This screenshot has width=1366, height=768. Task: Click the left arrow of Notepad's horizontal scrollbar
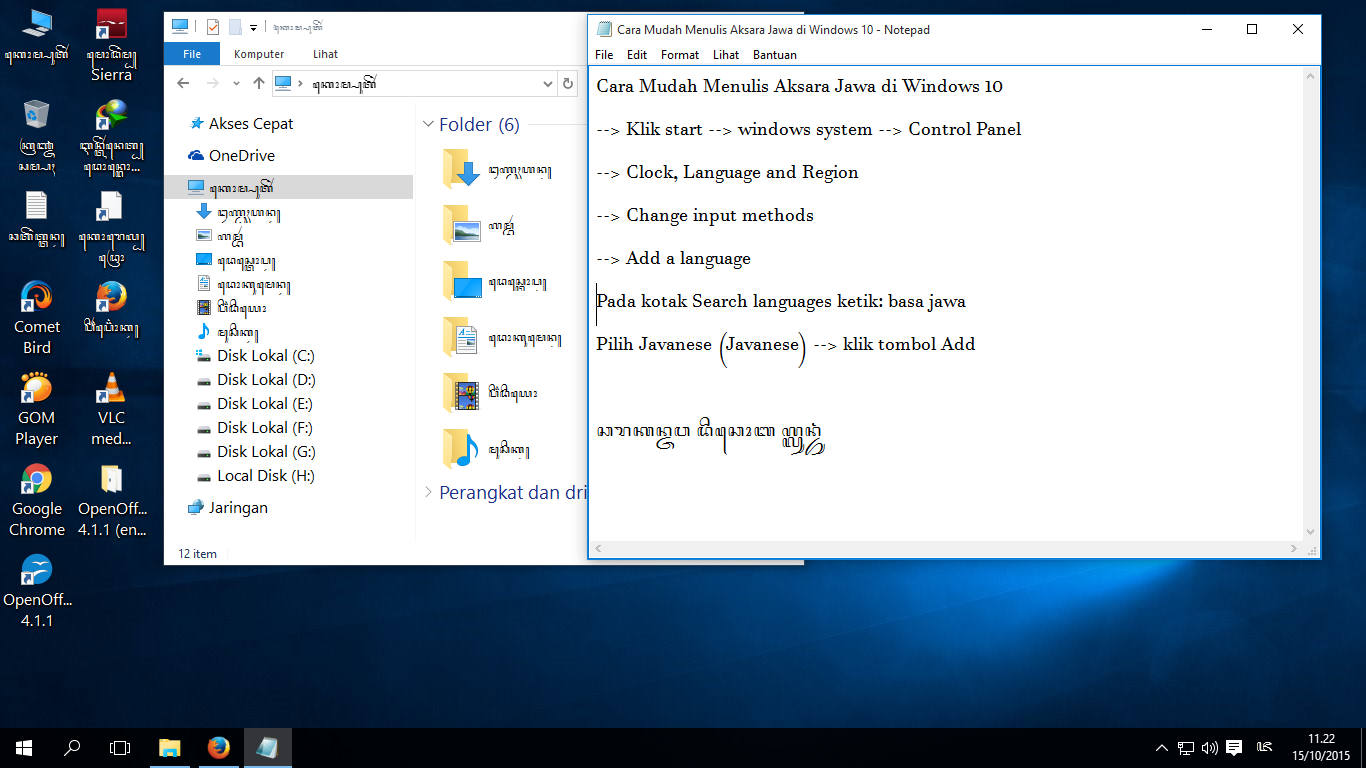599,549
